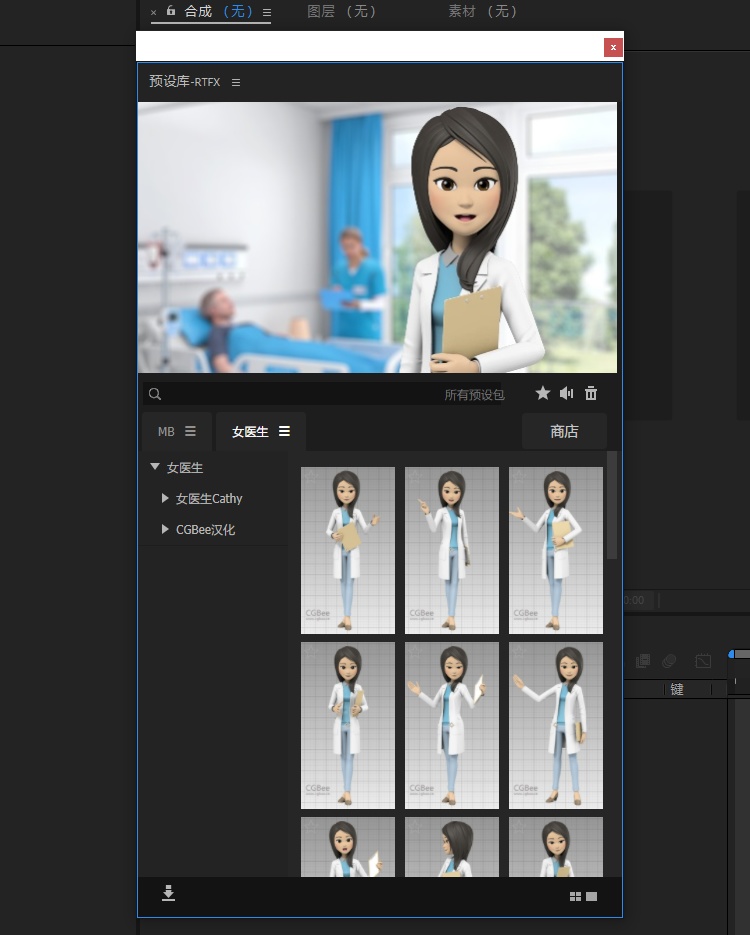
Task: Select the CGBee汉化 tree item
Action: point(205,530)
